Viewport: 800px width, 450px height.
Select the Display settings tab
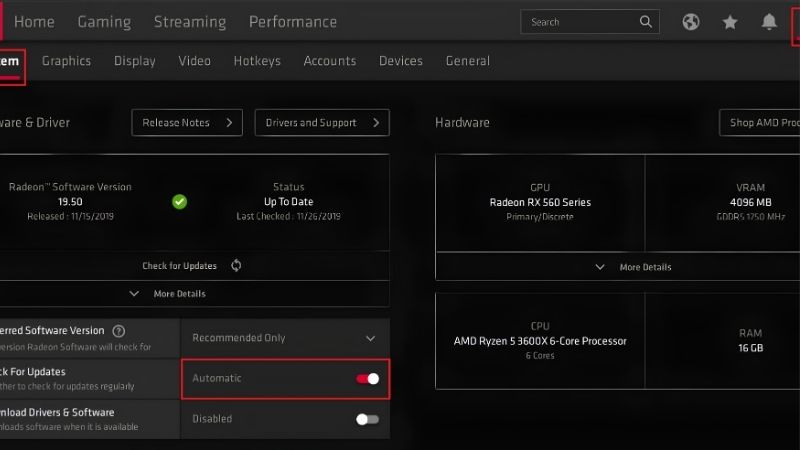[x=135, y=61]
